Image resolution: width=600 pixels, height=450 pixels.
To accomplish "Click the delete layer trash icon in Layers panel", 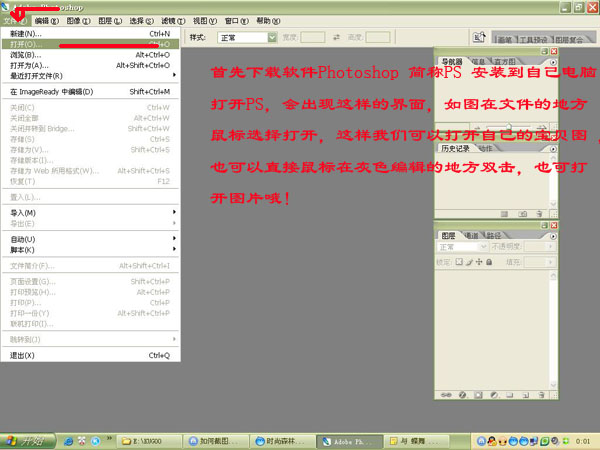I will tap(541, 395).
